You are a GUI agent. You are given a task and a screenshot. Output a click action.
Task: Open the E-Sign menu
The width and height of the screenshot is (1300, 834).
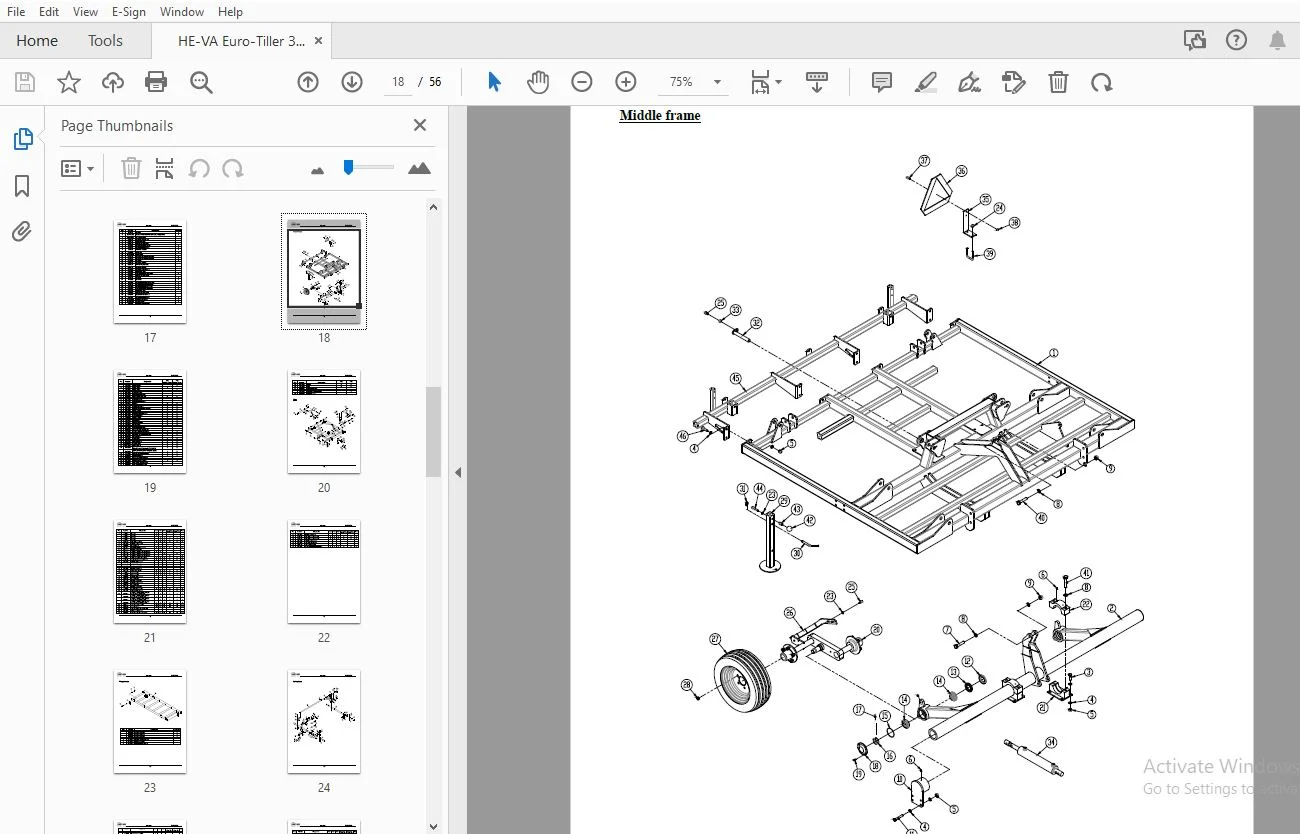pos(129,12)
